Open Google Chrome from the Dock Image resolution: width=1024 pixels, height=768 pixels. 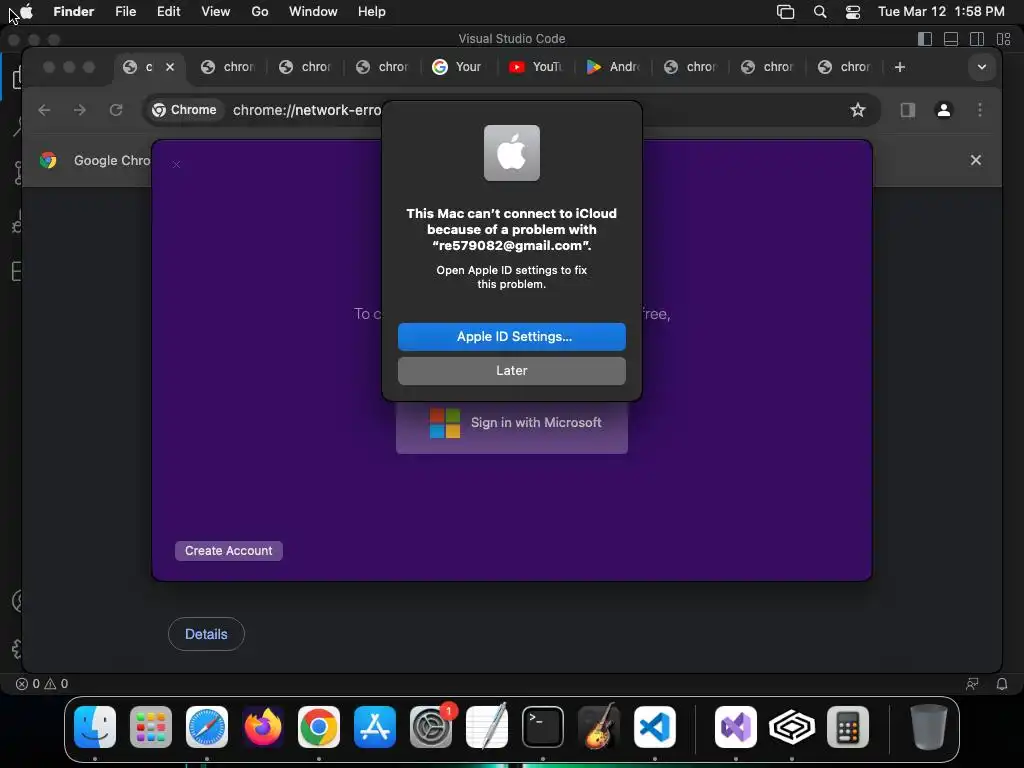point(319,727)
